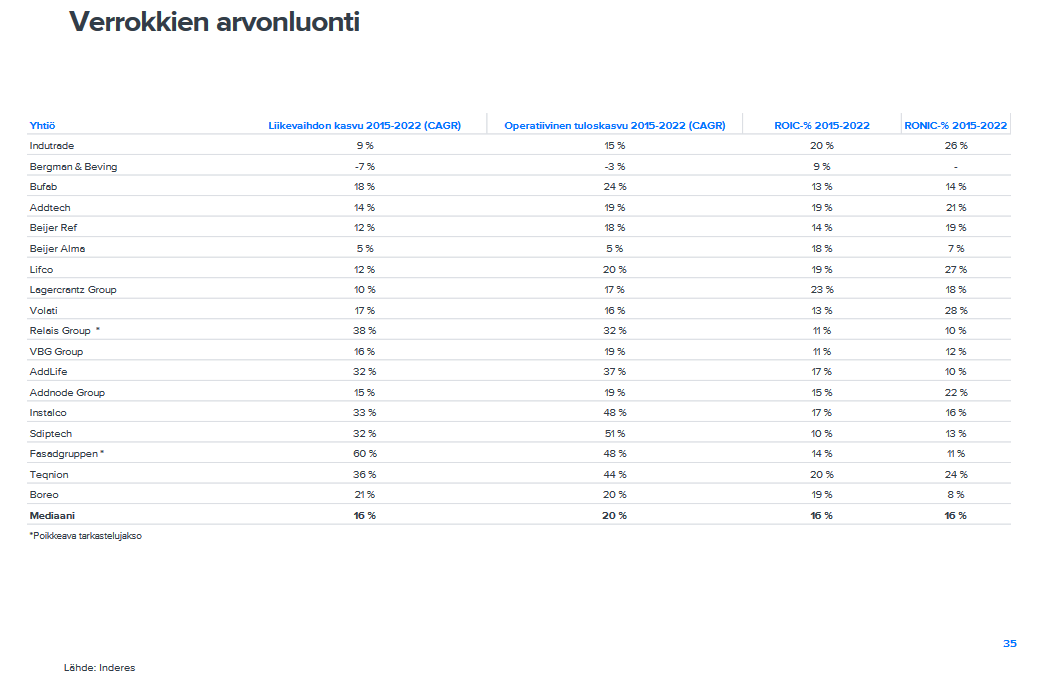Click the Boreo company name

point(44,494)
